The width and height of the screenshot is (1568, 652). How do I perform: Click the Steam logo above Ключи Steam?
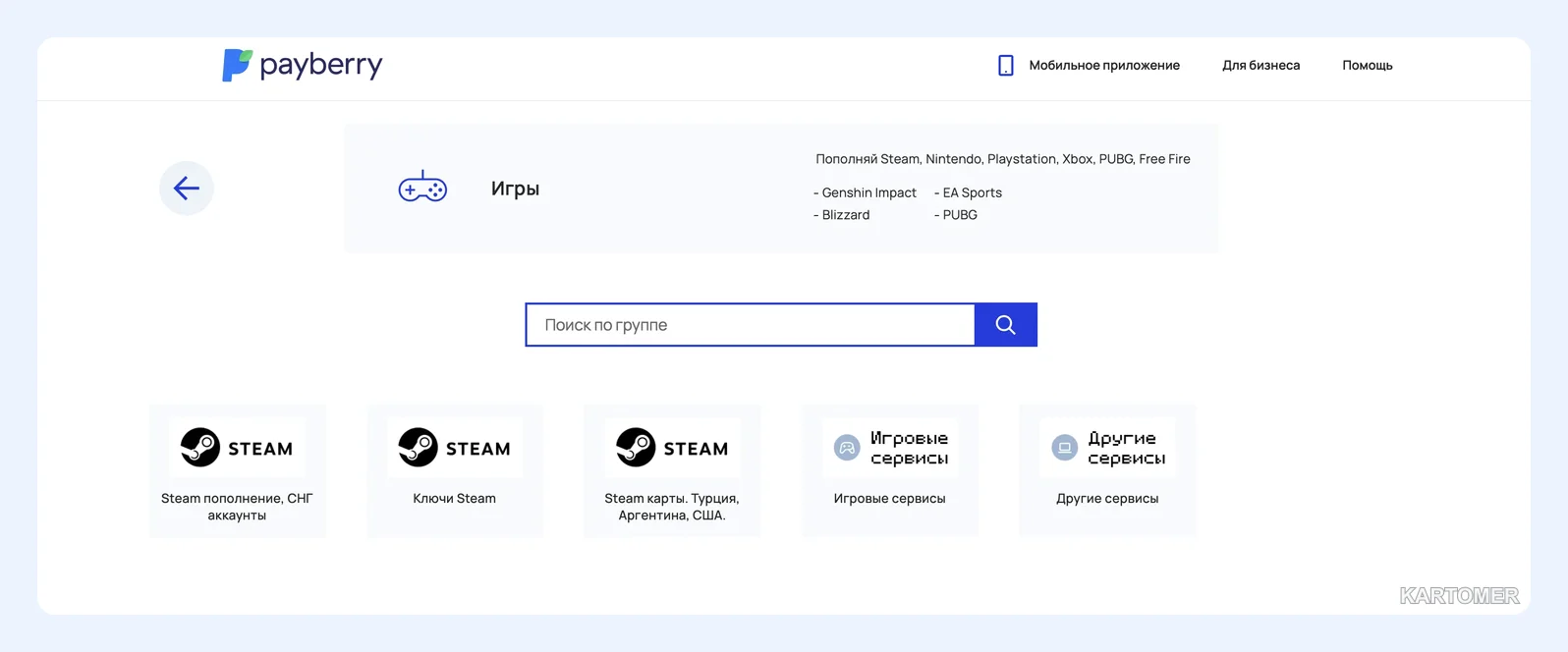point(455,447)
